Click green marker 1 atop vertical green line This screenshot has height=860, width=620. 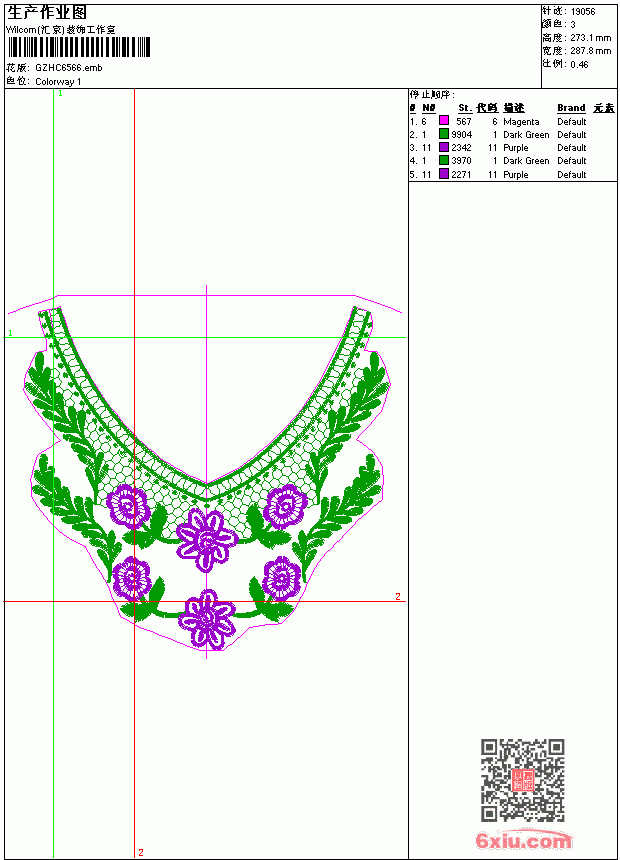tap(60, 94)
